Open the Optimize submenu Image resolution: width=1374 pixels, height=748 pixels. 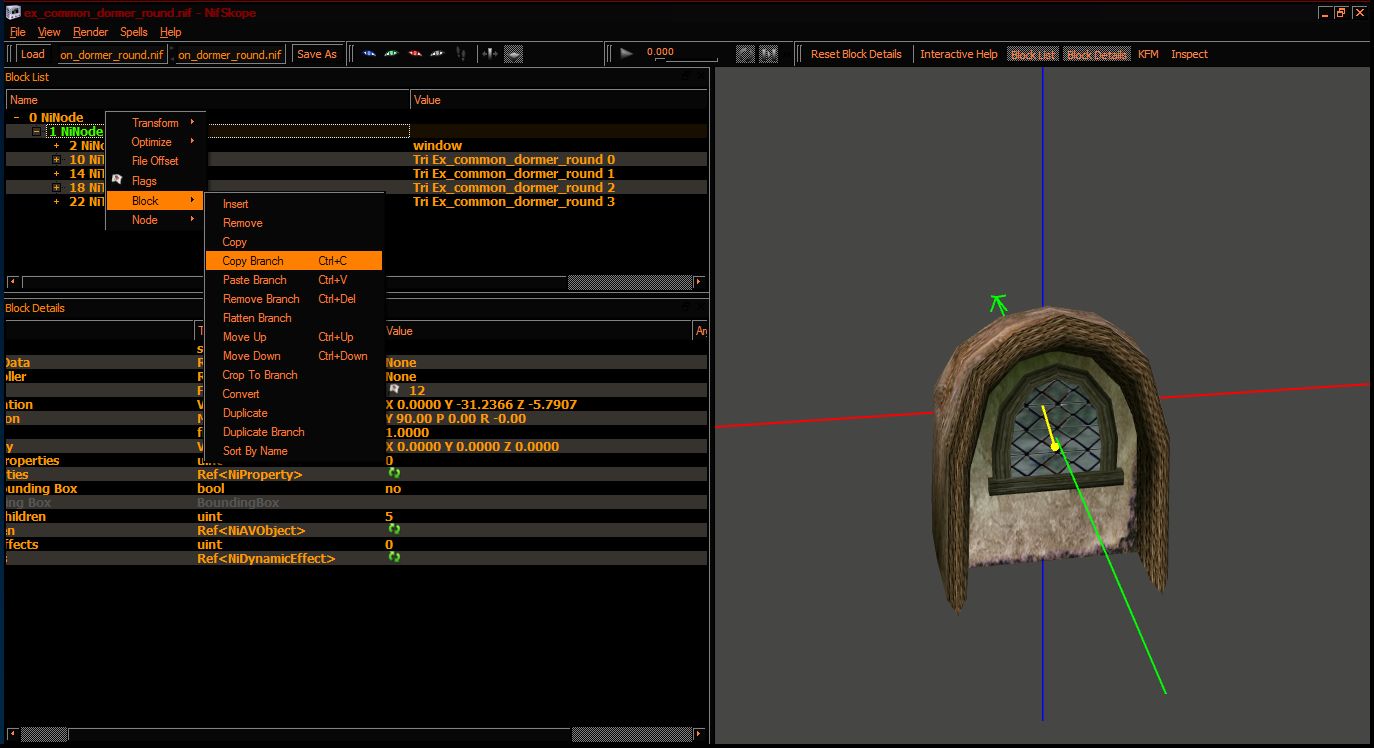coord(155,142)
